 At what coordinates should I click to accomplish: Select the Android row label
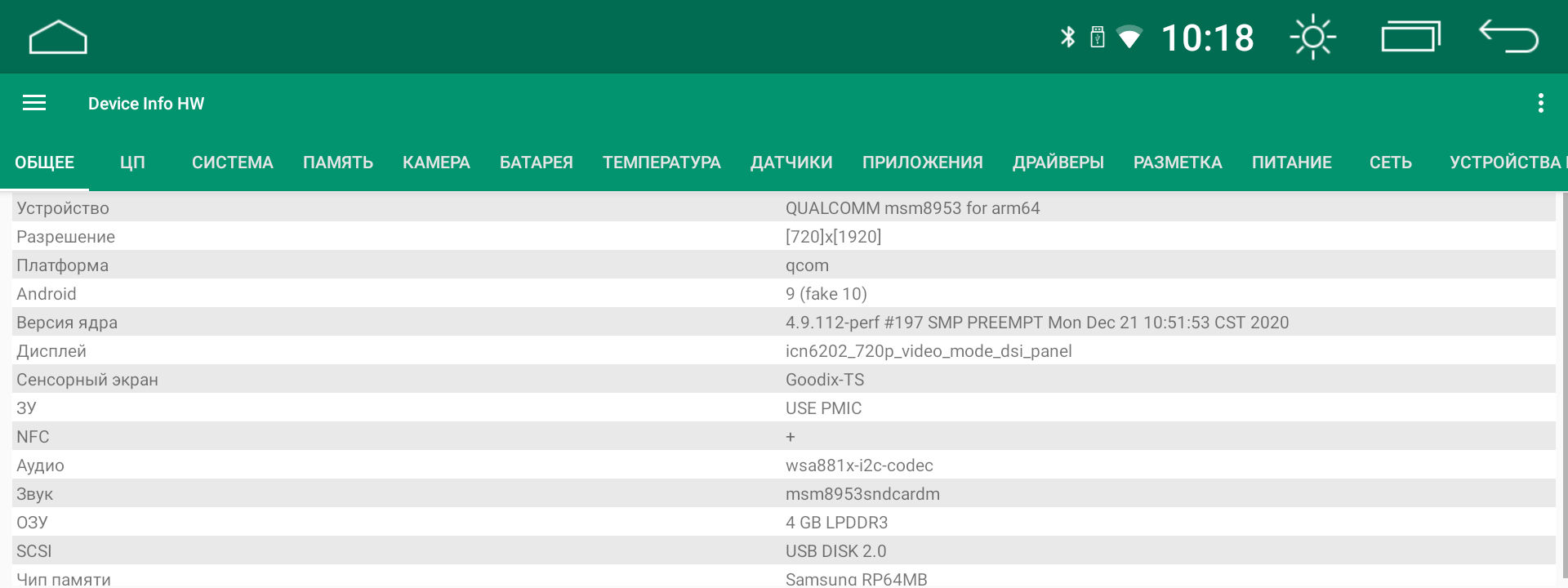tap(47, 294)
